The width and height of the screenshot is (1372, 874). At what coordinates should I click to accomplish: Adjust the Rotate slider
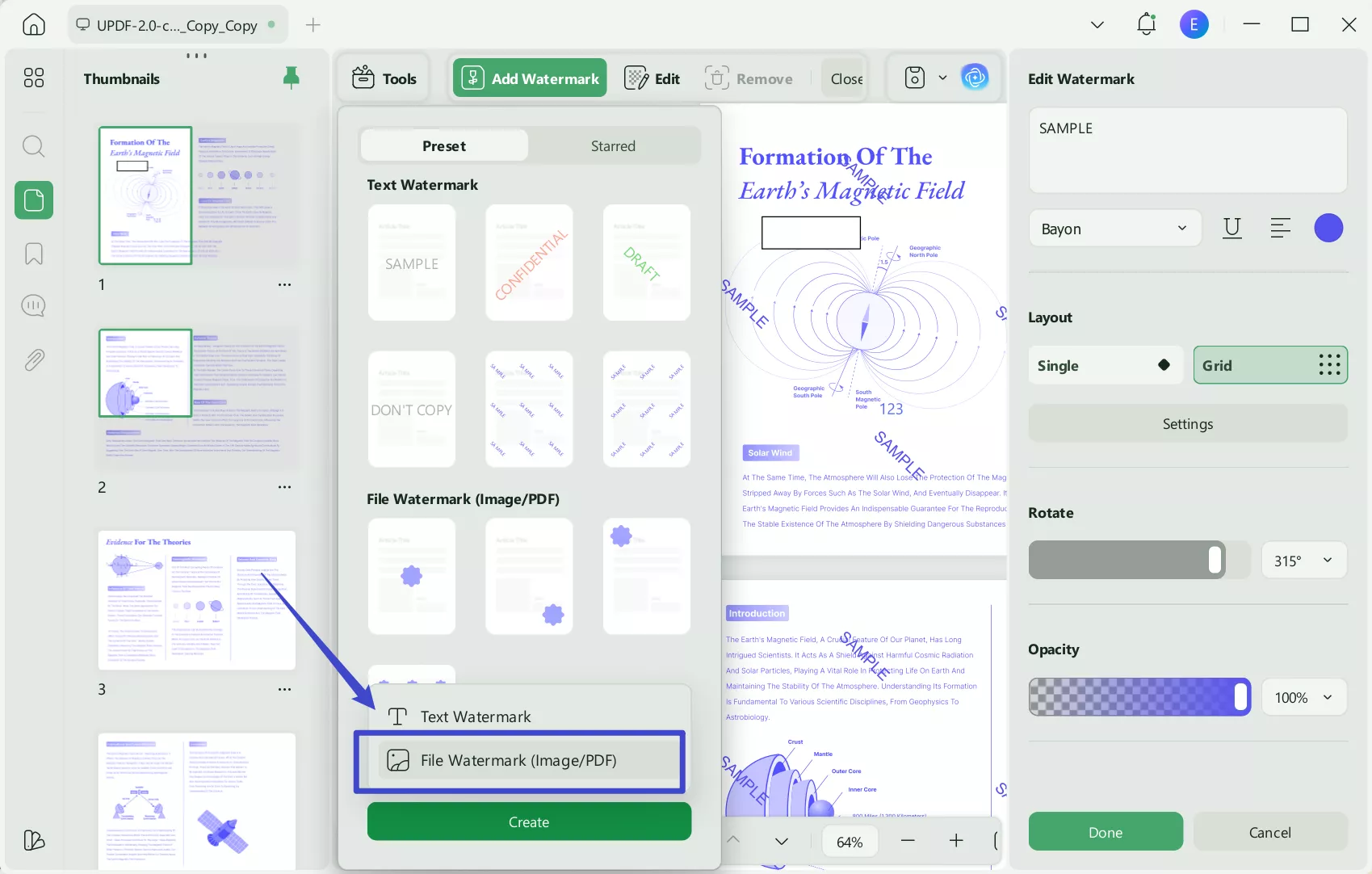(1139, 560)
